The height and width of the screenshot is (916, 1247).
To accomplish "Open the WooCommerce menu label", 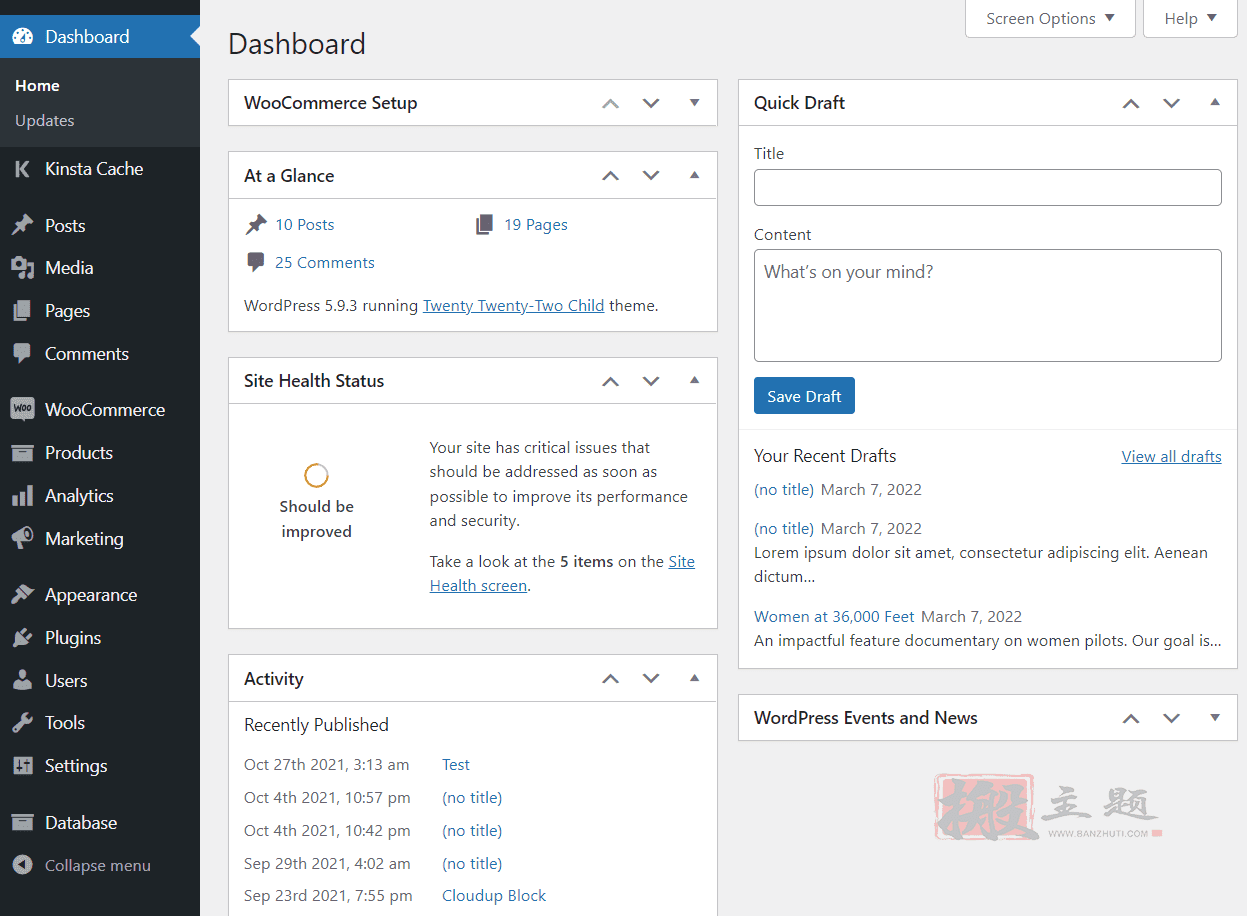I will (105, 410).
